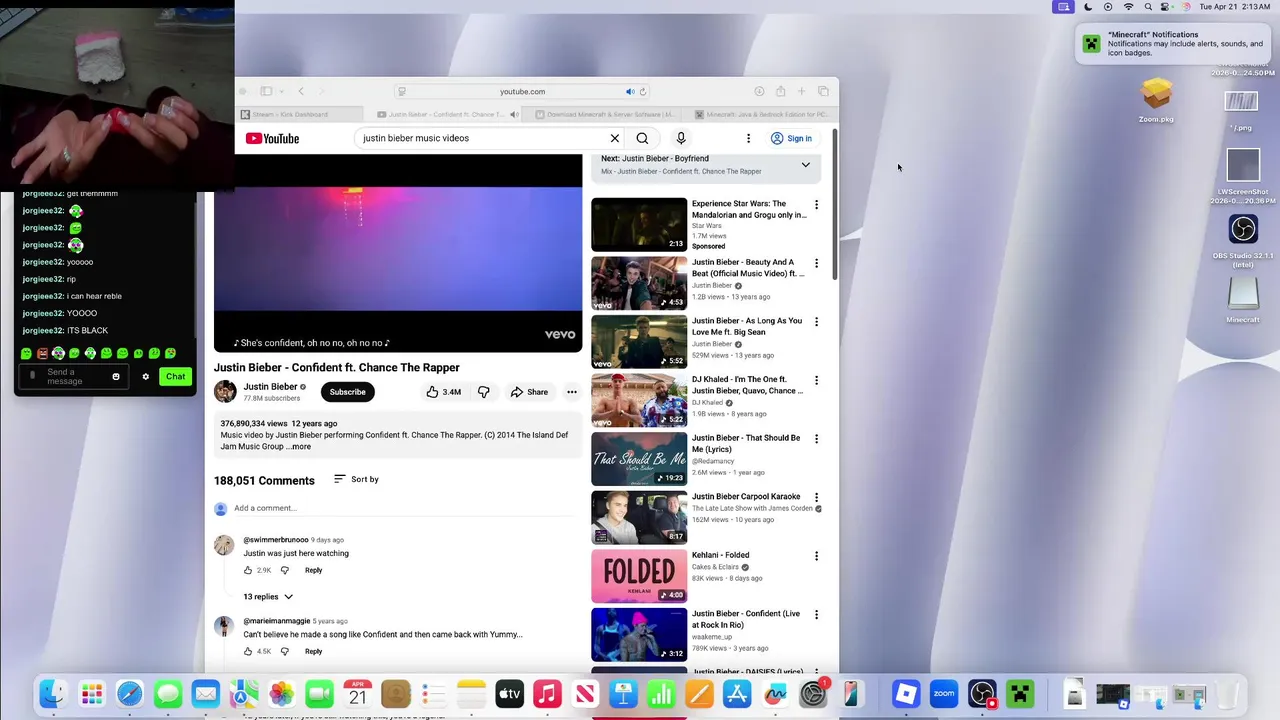Mute audio via tab speaker icon
This screenshot has width=1280, height=720.
point(514,114)
